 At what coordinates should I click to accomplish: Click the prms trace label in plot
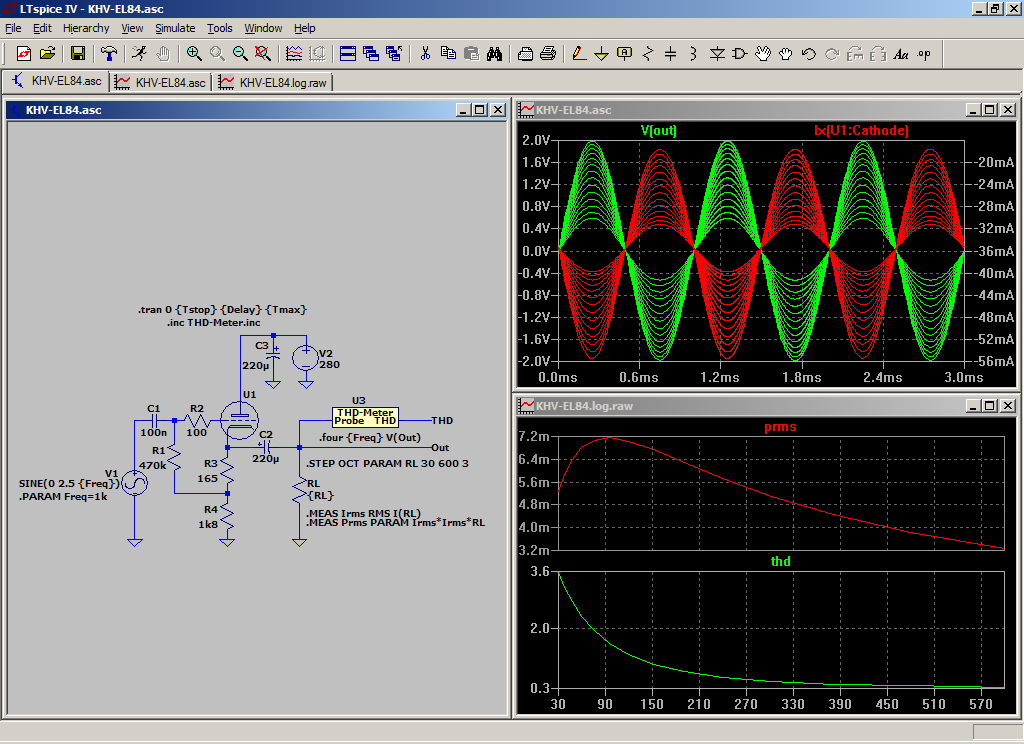(780, 427)
